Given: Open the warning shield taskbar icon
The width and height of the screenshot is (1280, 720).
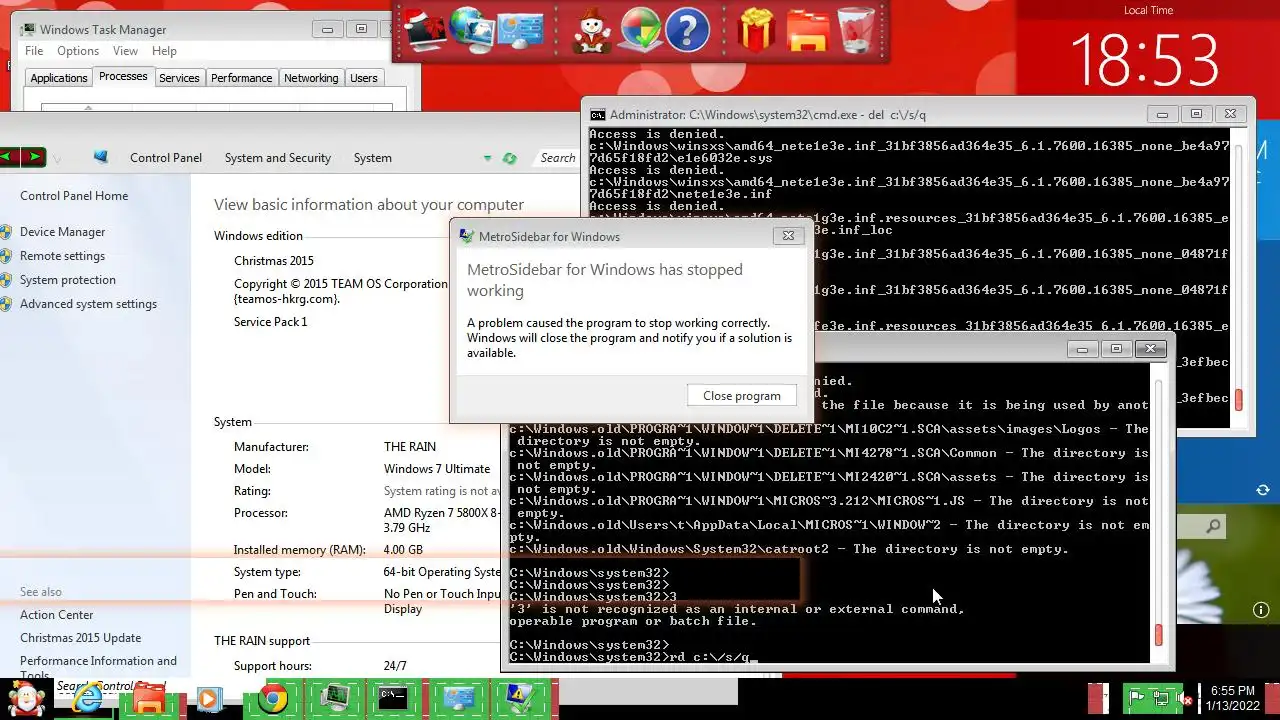Looking at the screenshot, I should 520,698.
